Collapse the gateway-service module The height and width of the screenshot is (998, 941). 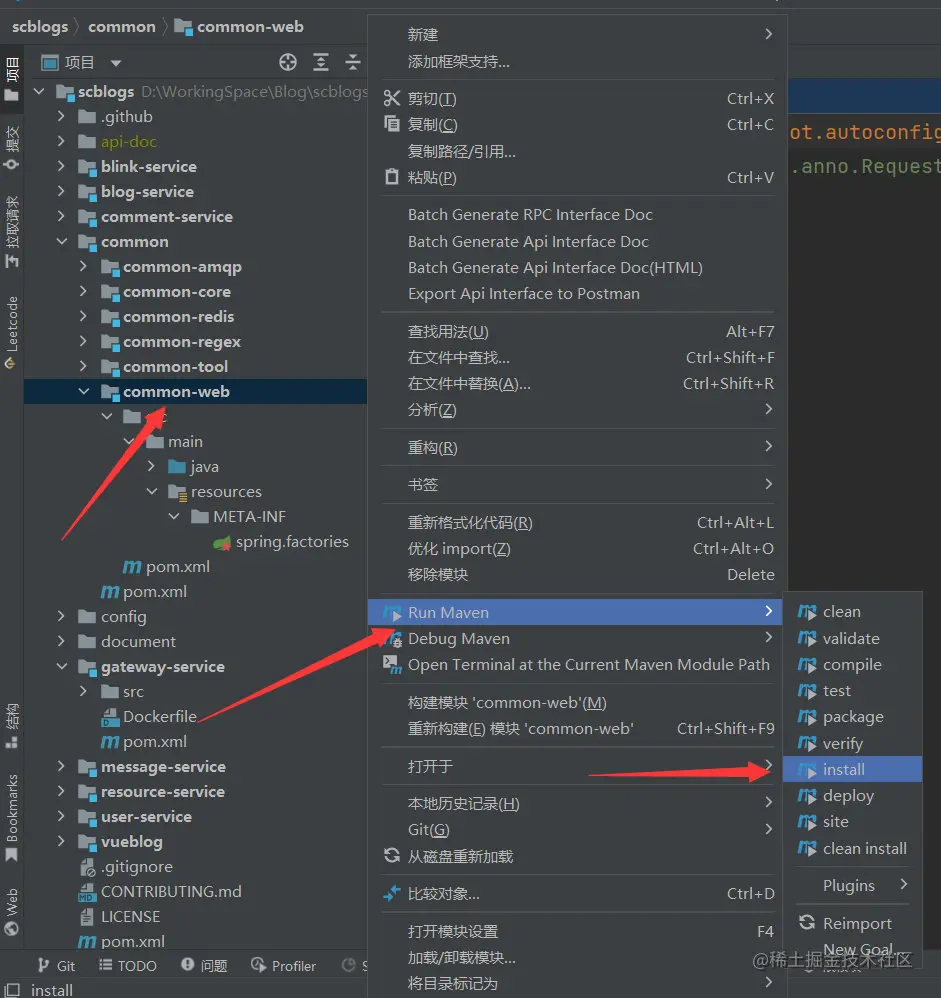pyautogui.click(x=62, y=666)
